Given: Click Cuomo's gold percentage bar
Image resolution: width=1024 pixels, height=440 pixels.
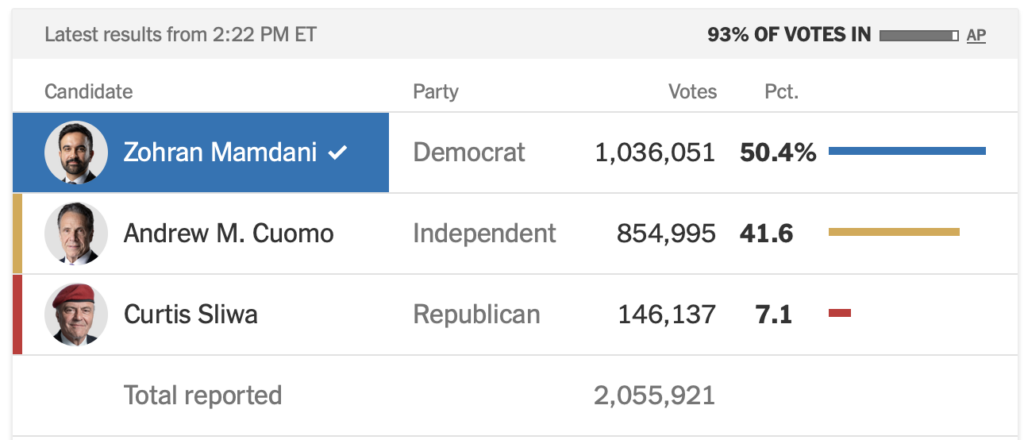Looking at the screenshot, I should point(894,232).
